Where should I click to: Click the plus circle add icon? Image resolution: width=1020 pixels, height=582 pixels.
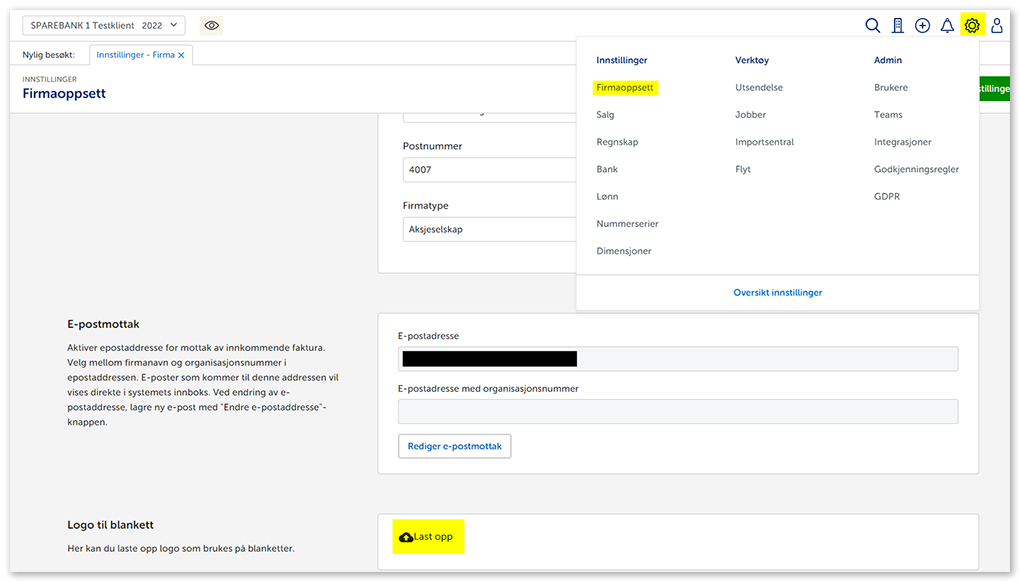pos(922,26)
